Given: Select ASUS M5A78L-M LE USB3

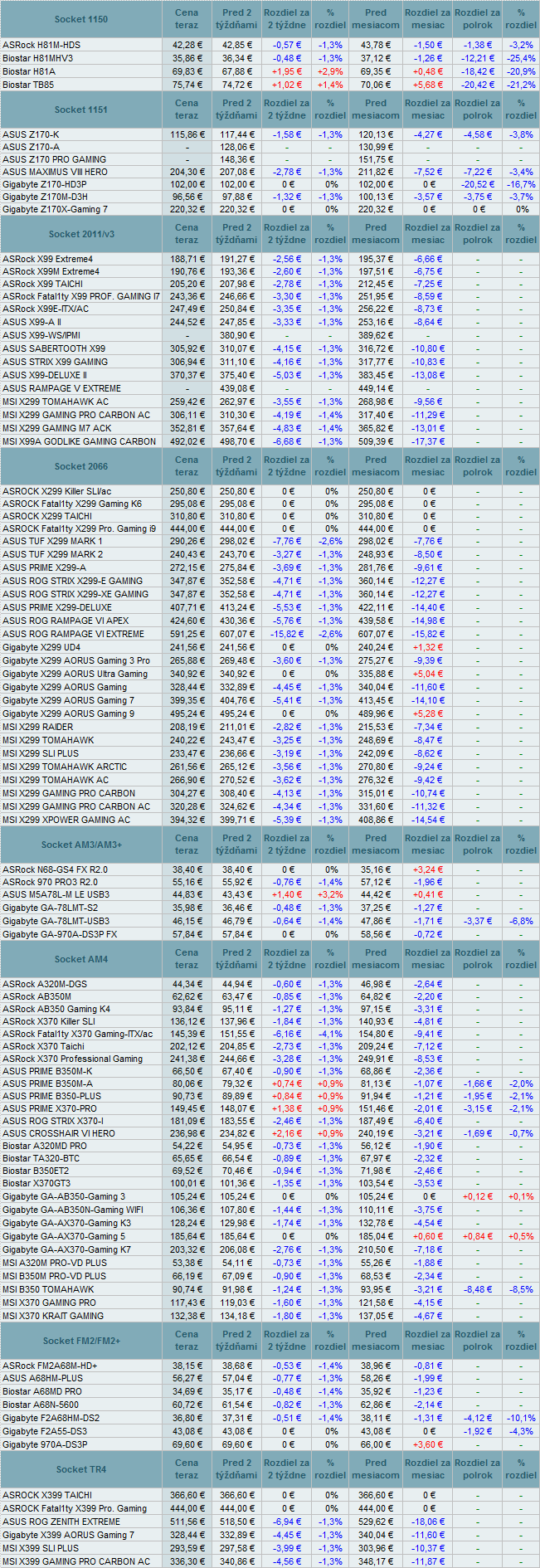Looking at the screenshot, I should (x=56, y=894).
